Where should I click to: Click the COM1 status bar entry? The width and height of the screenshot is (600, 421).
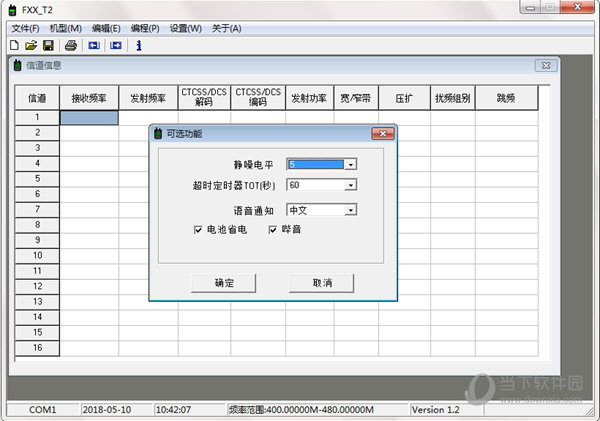(x=42, y=410)
